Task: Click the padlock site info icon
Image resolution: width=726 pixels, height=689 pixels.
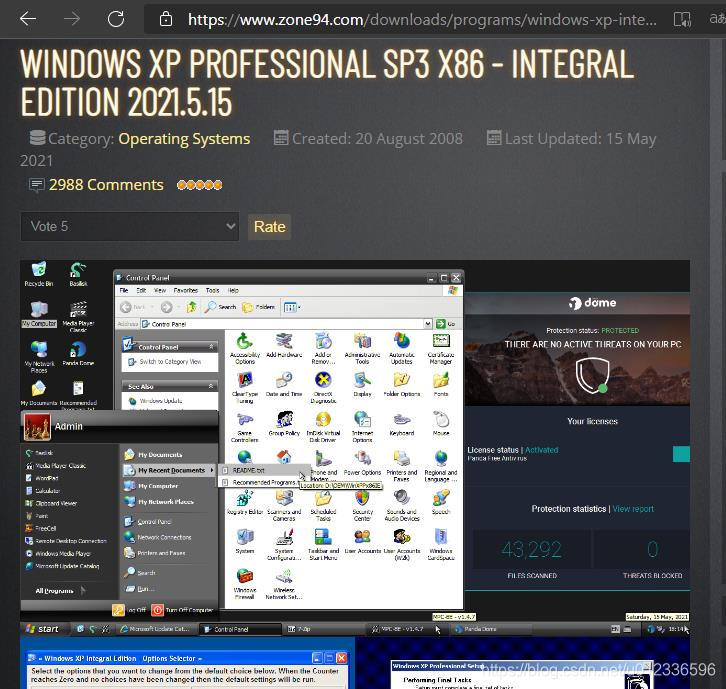Action: click(166, 19)
